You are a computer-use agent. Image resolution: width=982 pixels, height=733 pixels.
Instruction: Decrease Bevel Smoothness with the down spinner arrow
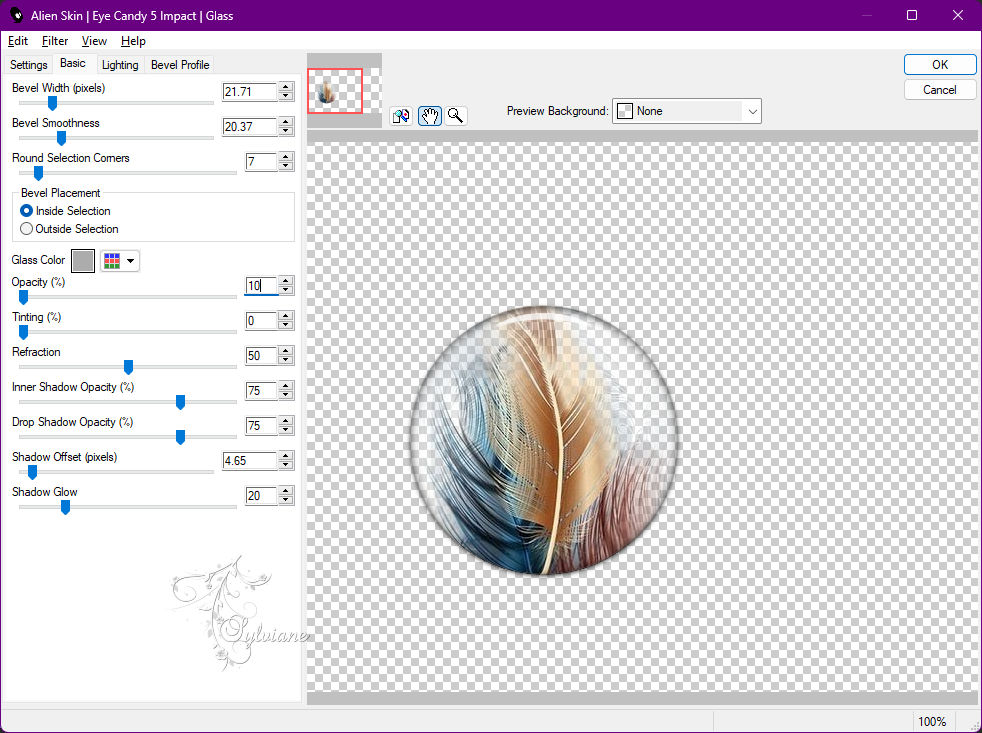286,131
